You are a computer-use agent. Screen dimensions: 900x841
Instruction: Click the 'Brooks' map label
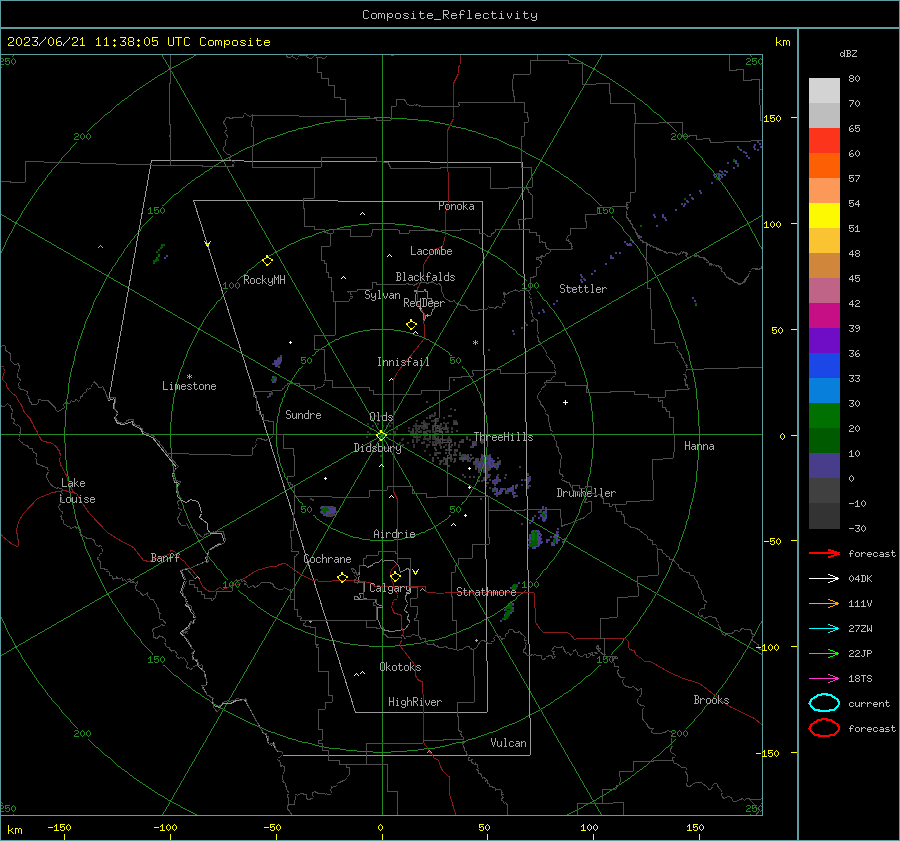[x=711, y=700]
